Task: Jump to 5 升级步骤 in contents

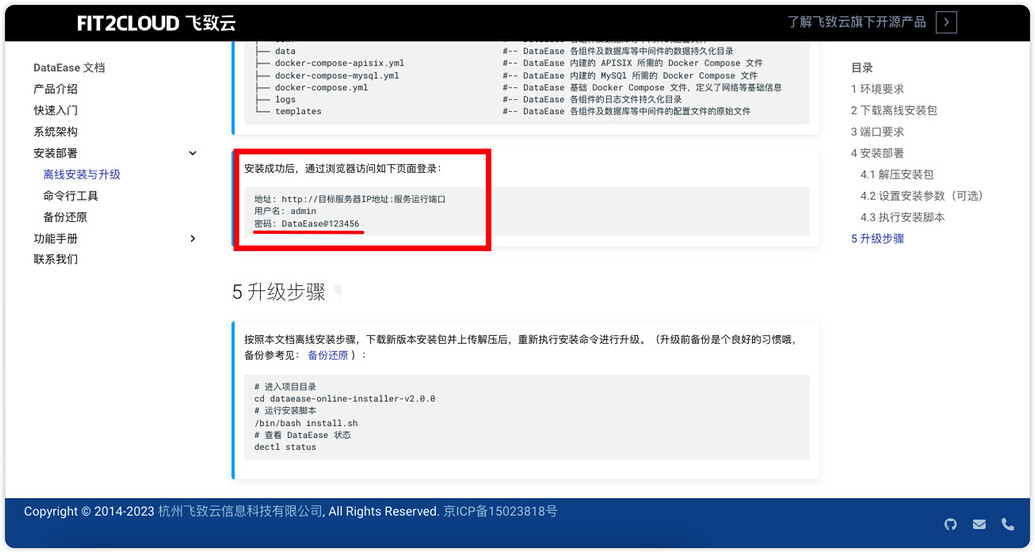Action: pos(877,238)
